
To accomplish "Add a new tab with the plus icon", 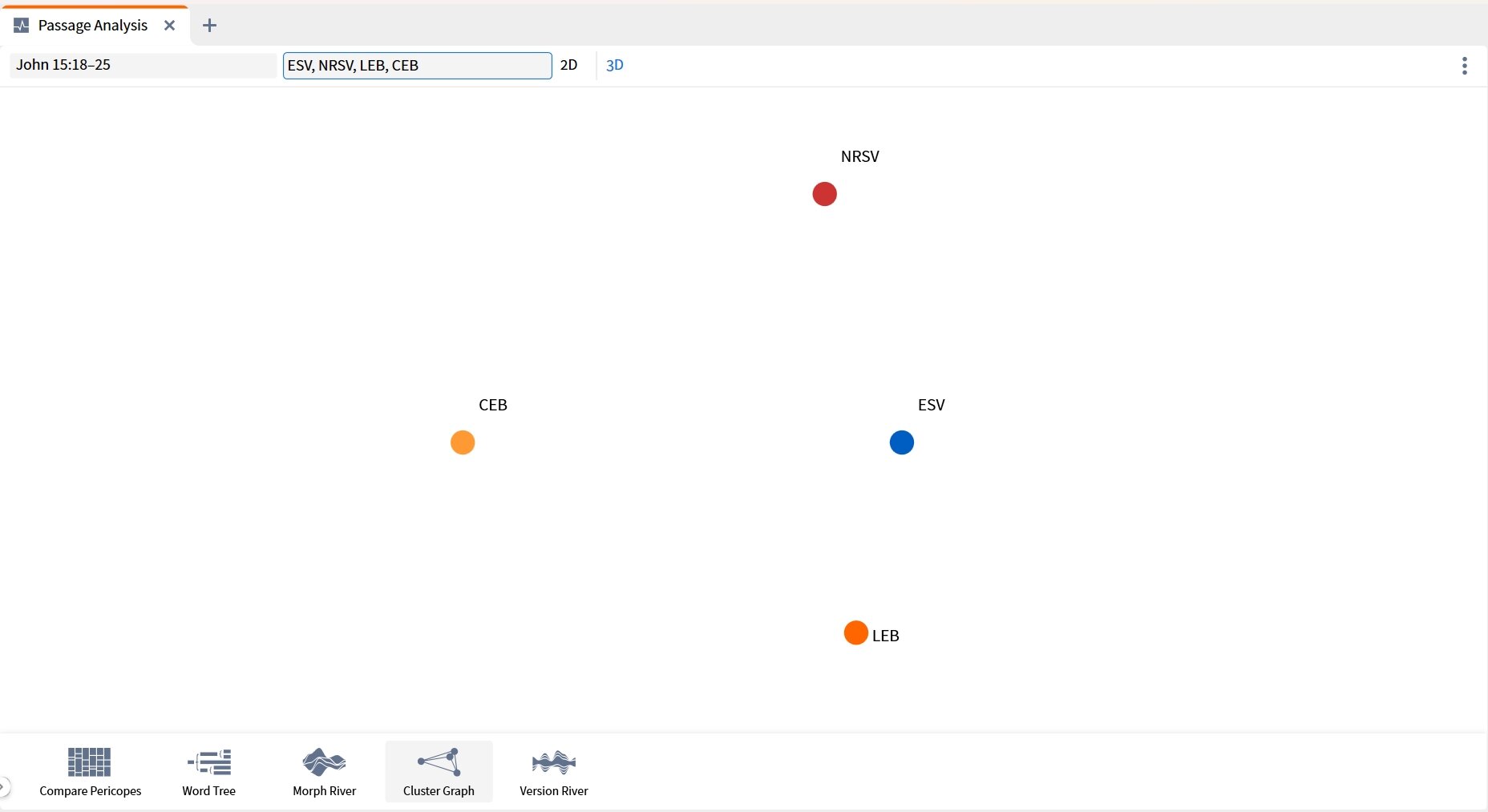I will (209, 26).
